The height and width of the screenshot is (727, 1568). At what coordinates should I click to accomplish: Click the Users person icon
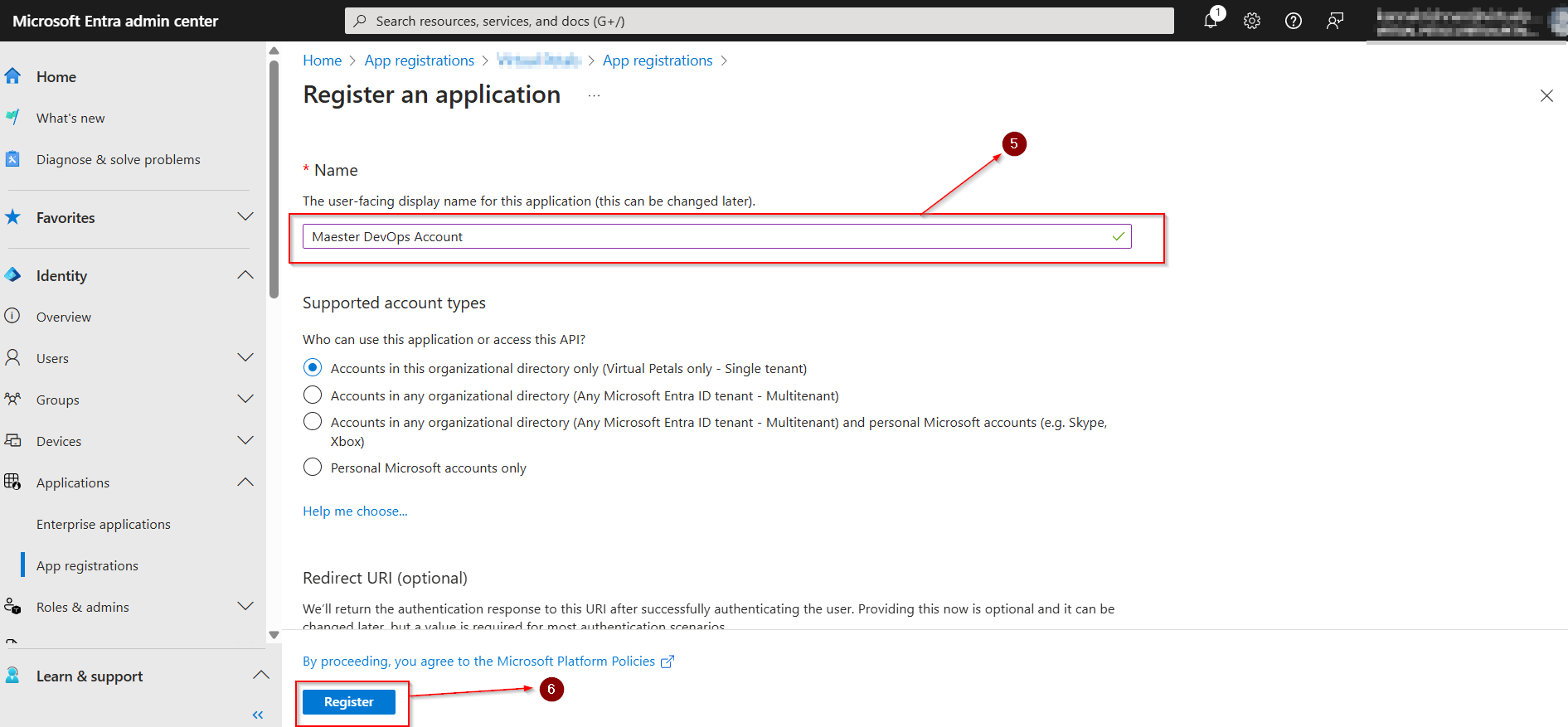click(x=12, y=357)
